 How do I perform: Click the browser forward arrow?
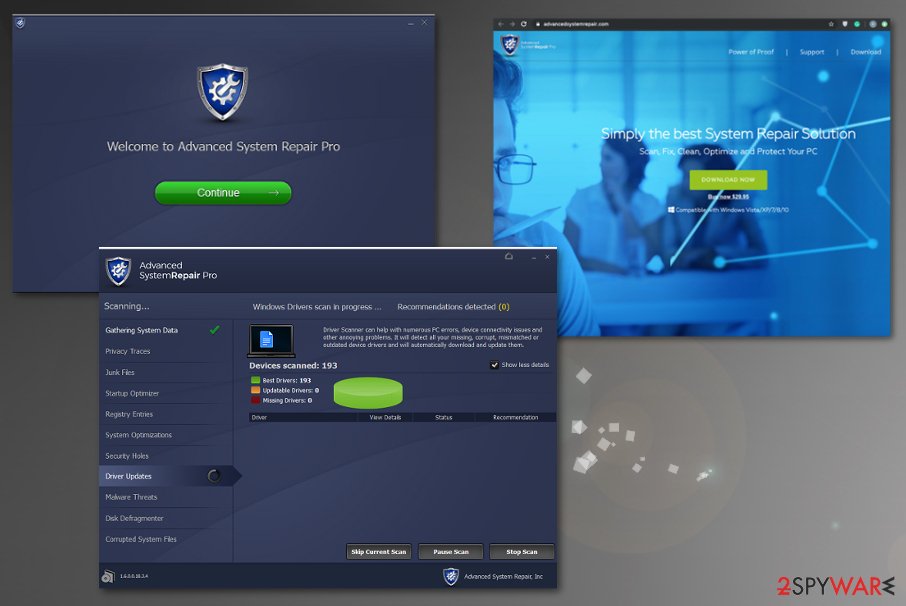(x=512, y=24)
